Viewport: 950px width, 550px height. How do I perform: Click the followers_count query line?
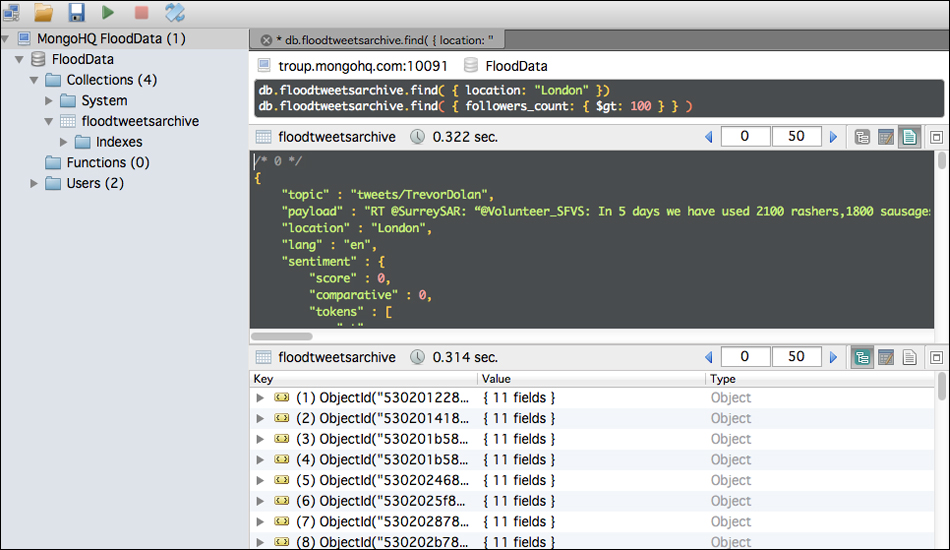point(475,106)
